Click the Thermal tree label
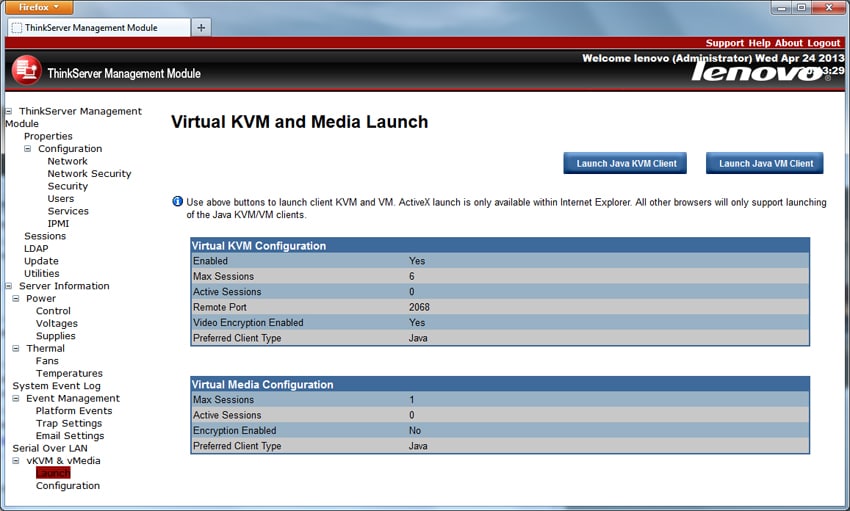 [x=46, y=348]
